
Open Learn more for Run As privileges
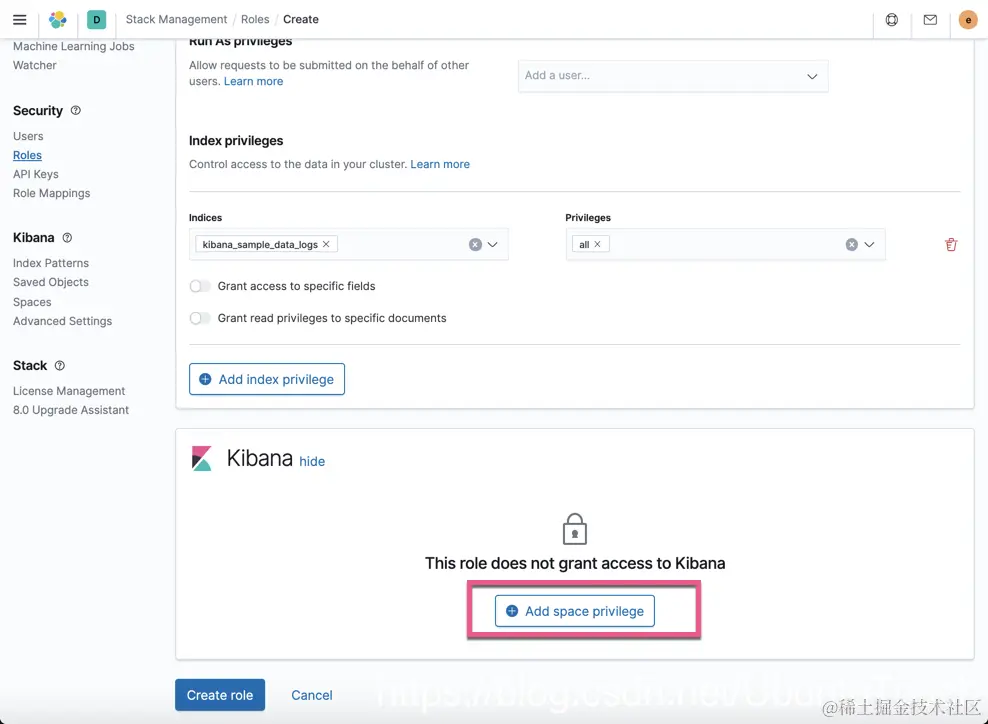(253, 81)
